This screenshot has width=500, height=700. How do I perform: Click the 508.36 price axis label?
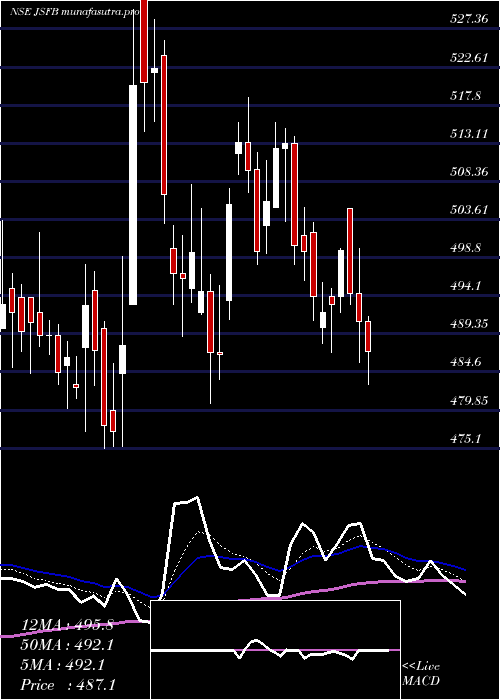[469, 172]
